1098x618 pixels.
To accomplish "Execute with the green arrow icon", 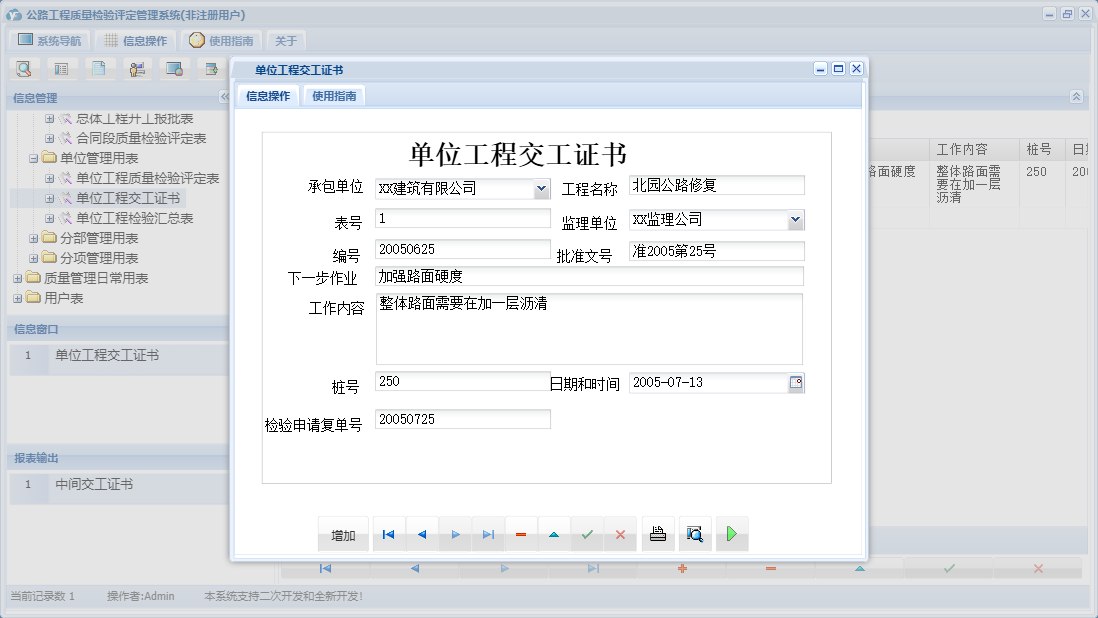I will pyautogui.click(x=731, y=533).
